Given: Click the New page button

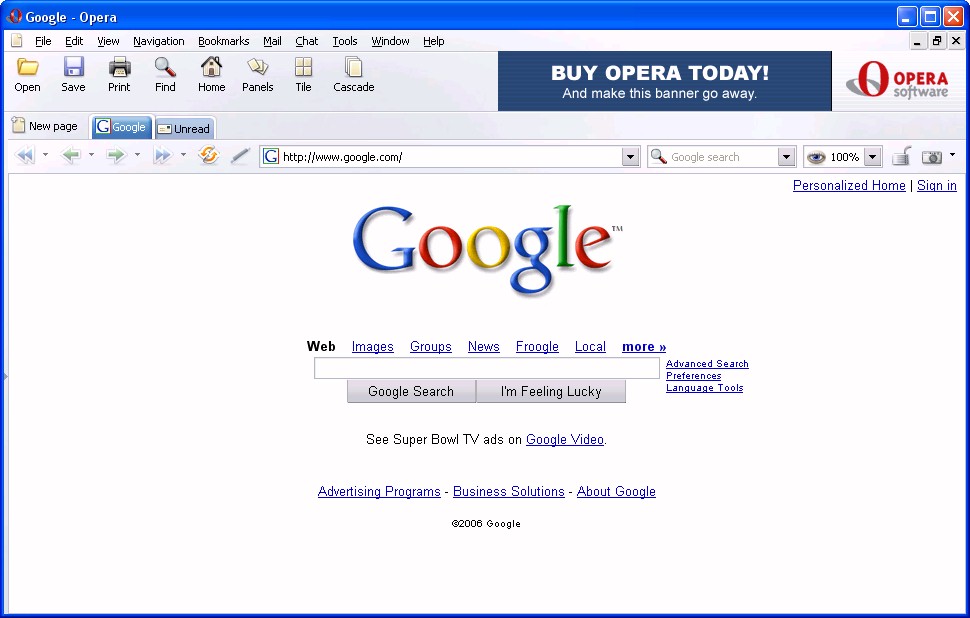Looking at the screenshot, I should pos(45,126).
